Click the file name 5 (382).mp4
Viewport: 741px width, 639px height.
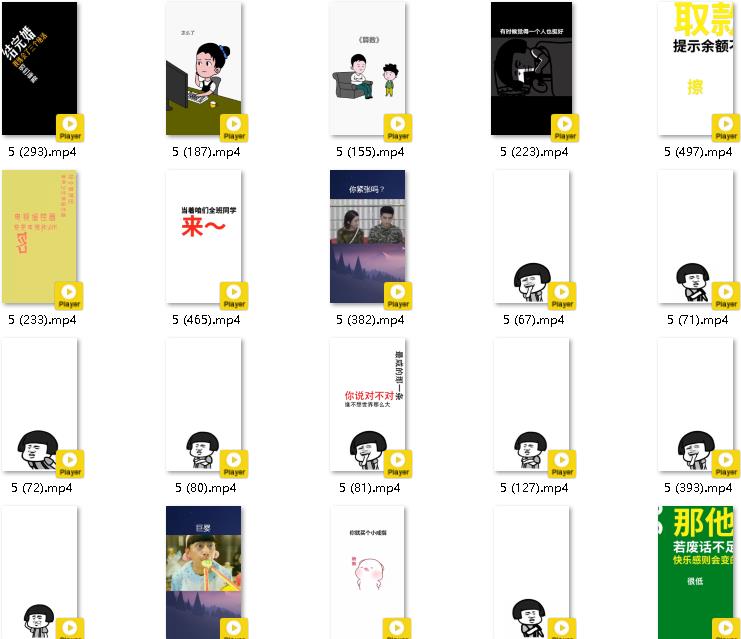[x=370, y=320]
